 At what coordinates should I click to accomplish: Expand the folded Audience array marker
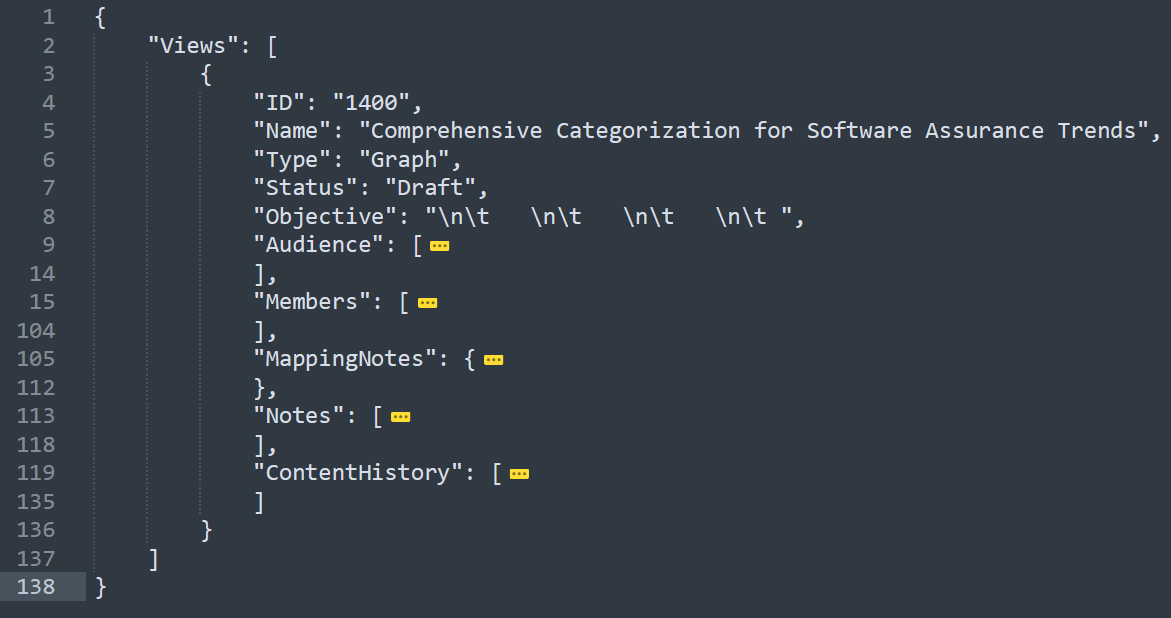tap(439, 246)
